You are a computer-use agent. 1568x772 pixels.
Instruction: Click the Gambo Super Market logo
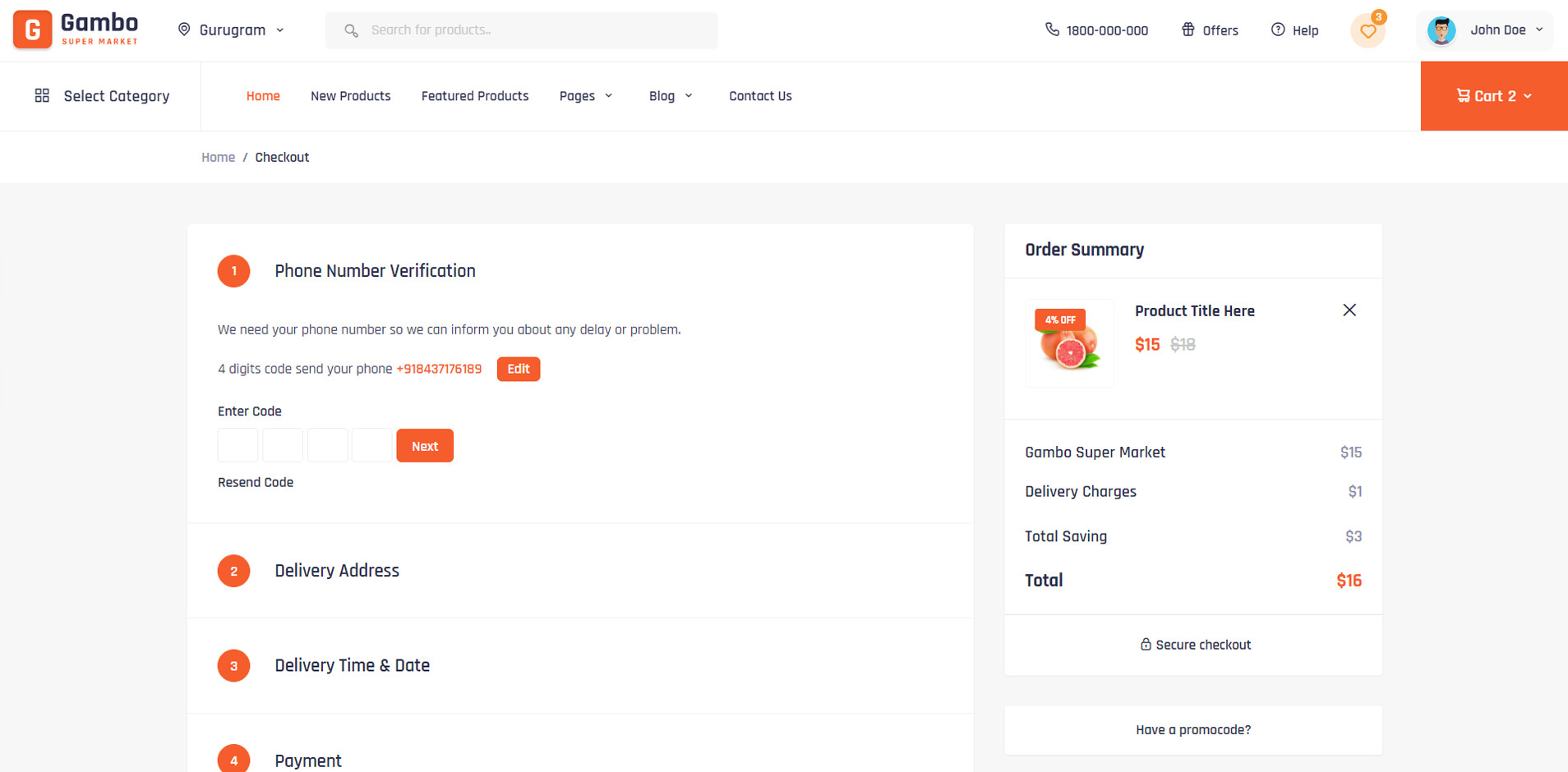coord(76,30)
